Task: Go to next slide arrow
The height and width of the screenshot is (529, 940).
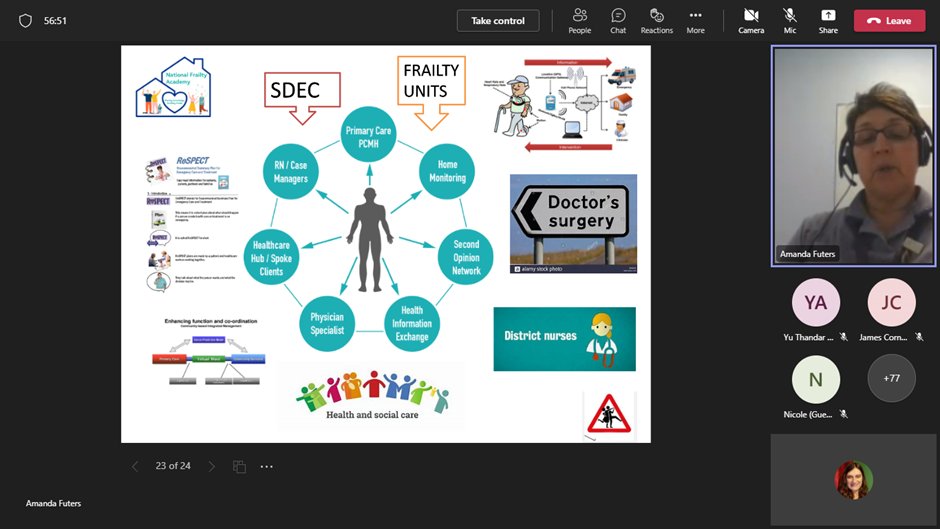Action: coord(211,466)
